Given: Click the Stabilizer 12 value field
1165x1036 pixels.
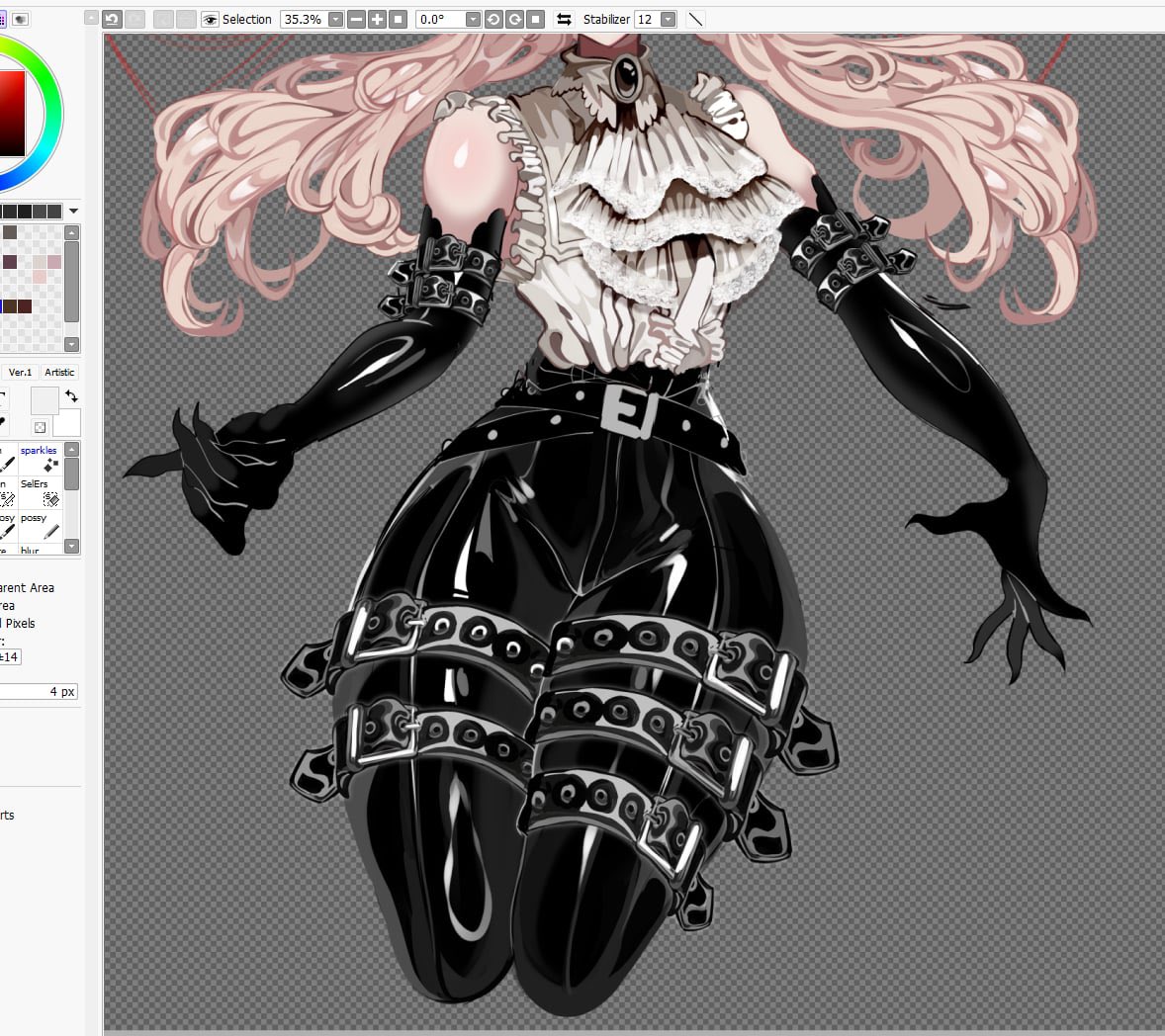Looking at the screenshot, I should click(x=647, y=20).
